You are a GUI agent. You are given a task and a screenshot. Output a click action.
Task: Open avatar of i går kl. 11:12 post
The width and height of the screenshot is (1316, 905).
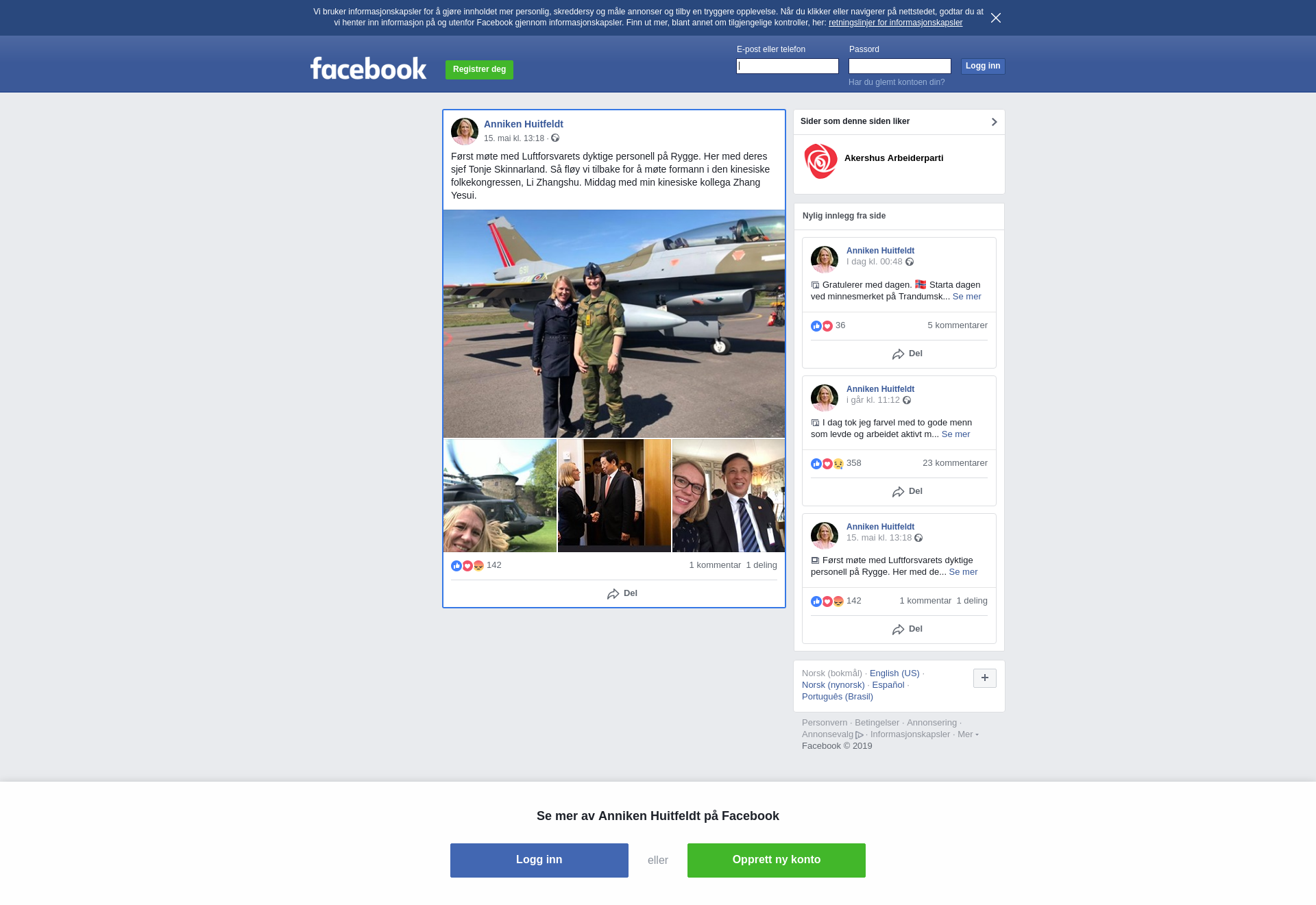coord(825,398)
